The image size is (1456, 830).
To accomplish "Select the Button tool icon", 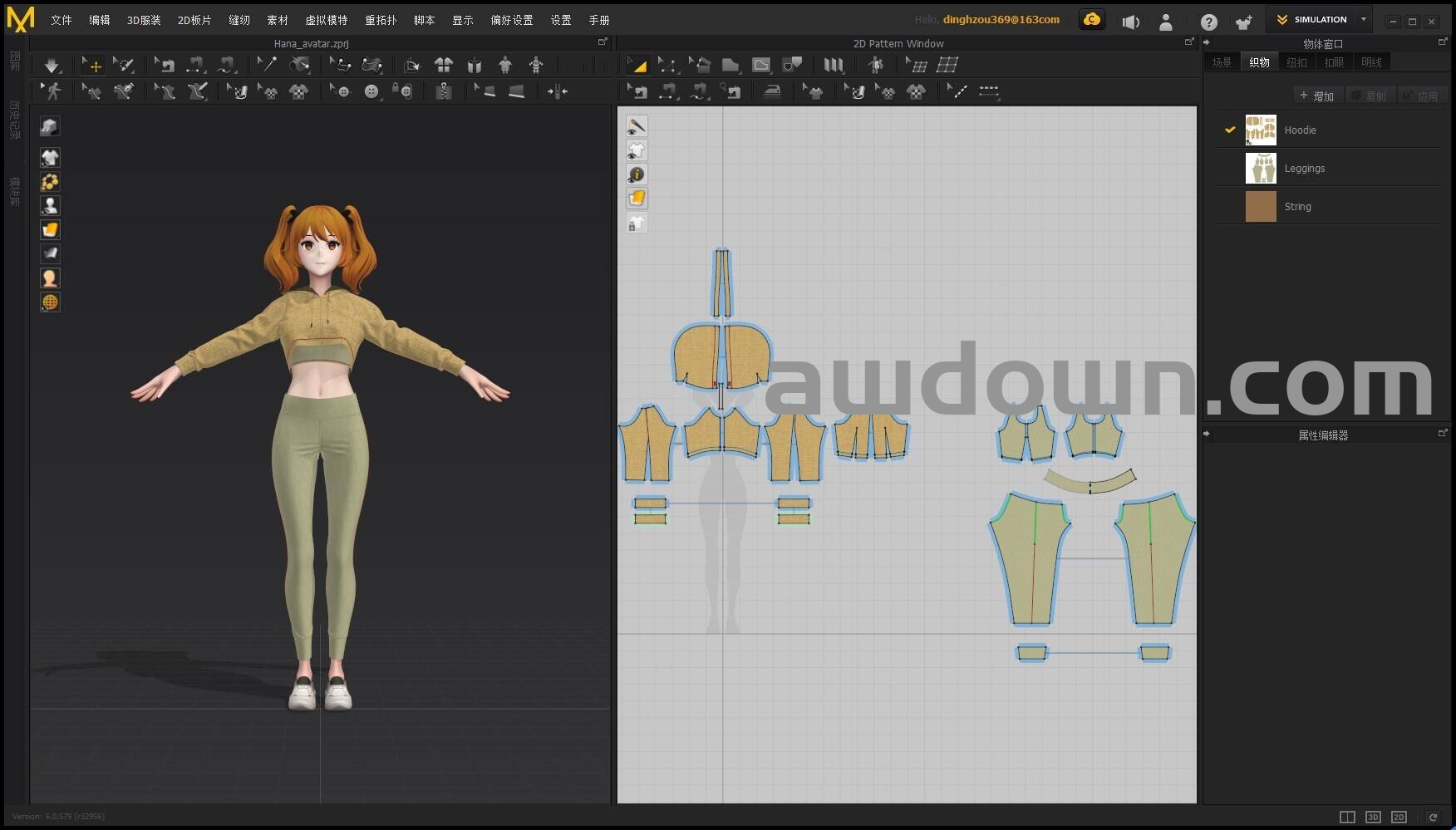I will pos(371,91).
